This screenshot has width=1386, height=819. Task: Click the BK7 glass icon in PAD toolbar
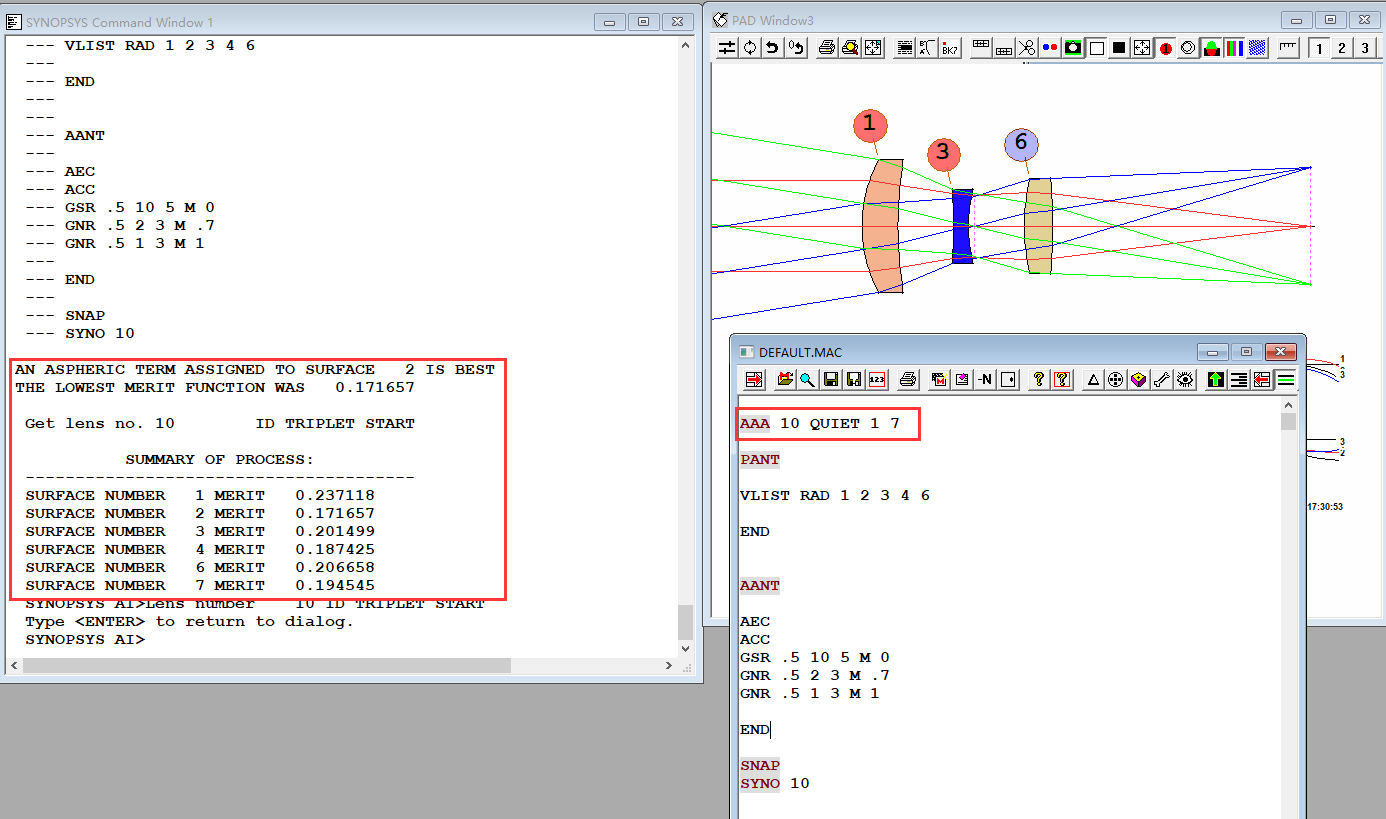(x=950, y=48)
